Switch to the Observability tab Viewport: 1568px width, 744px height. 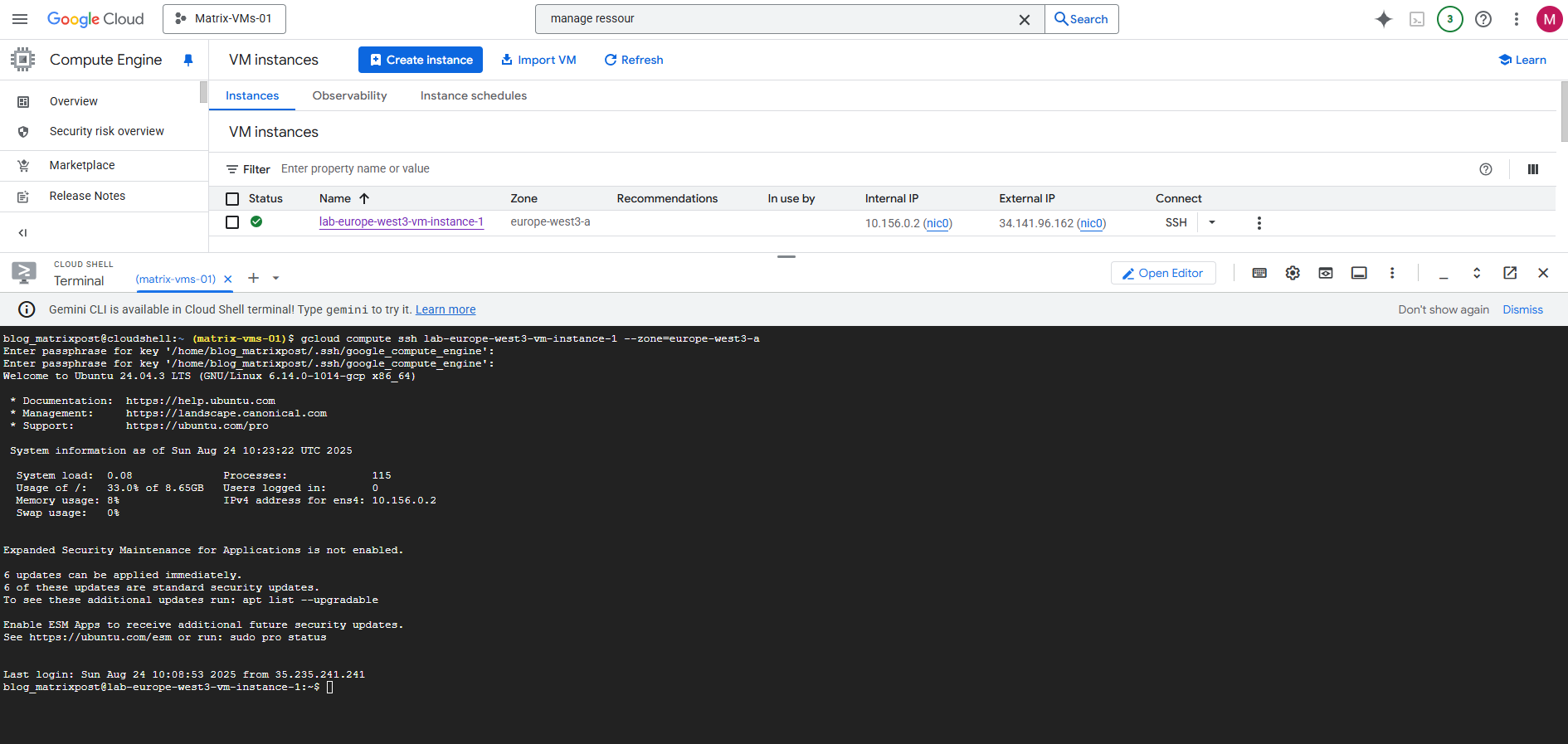[349, 95]
